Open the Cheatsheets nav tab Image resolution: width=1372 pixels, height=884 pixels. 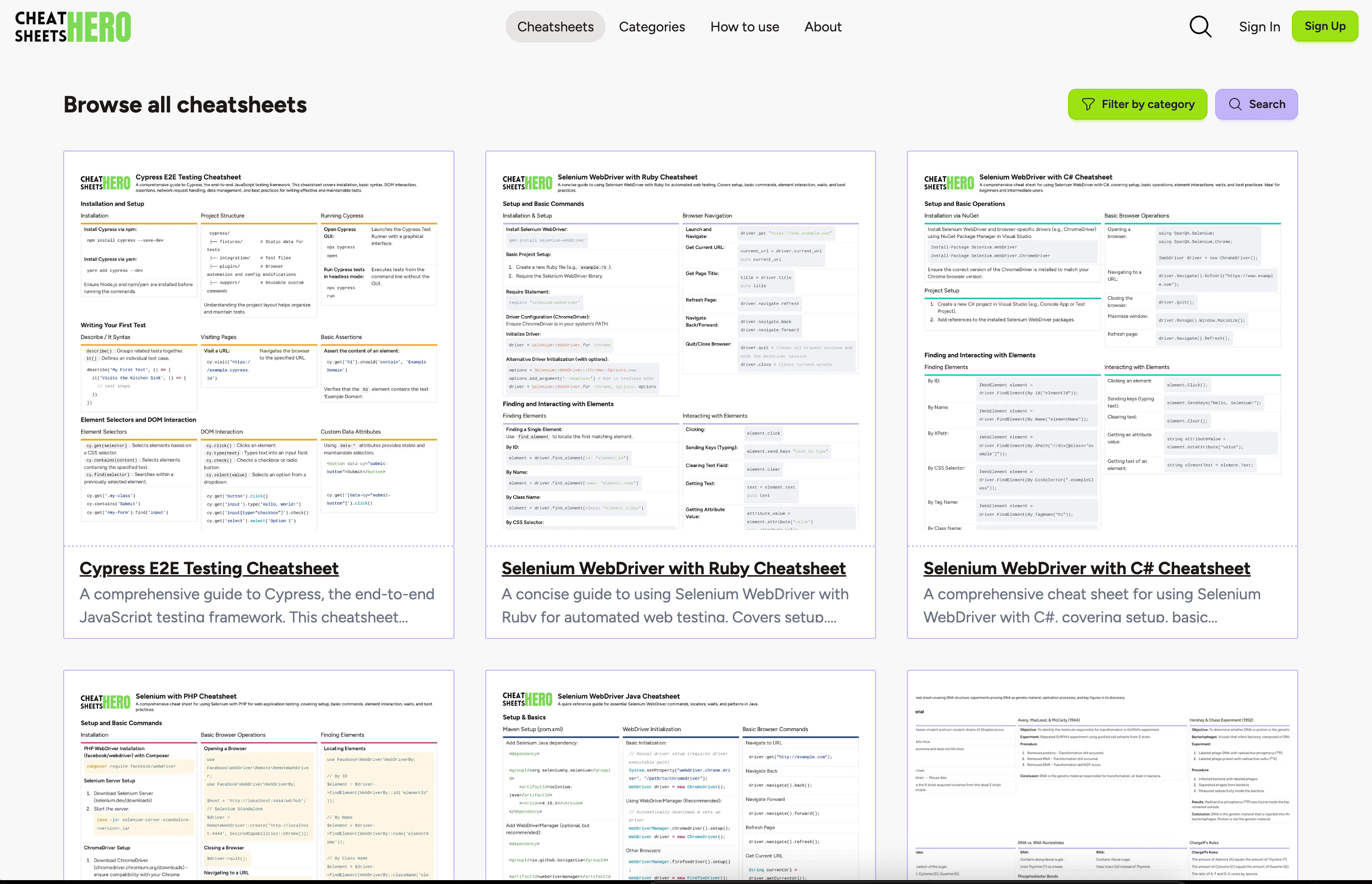click(555, 27)
